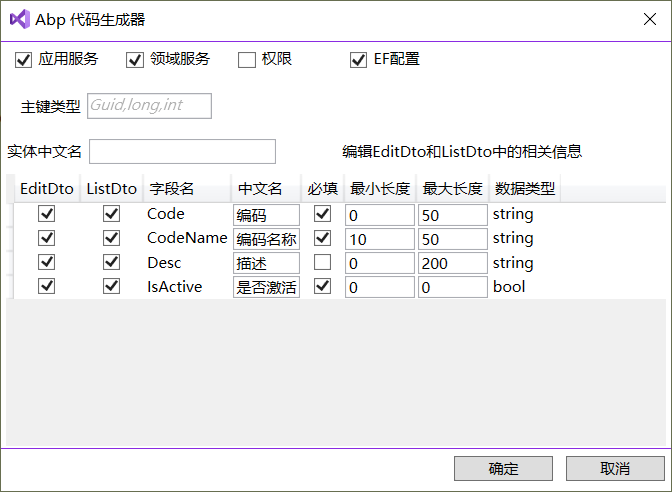672x492 pixels.
Task: Toggle EditDto checkbox for Code row
Action: pos(46,213)
